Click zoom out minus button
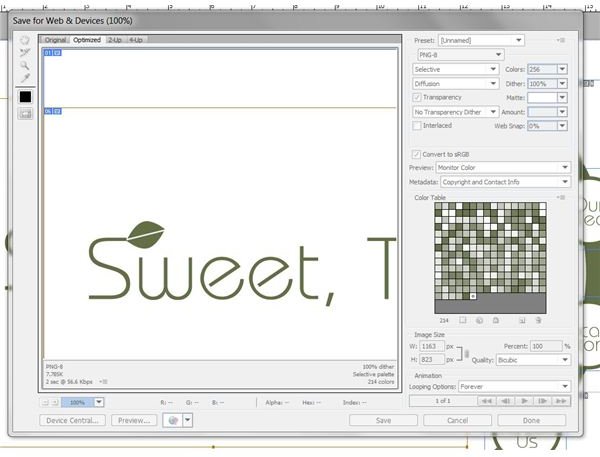The width and height of the screenshot is (600, 457). point(45,402)
